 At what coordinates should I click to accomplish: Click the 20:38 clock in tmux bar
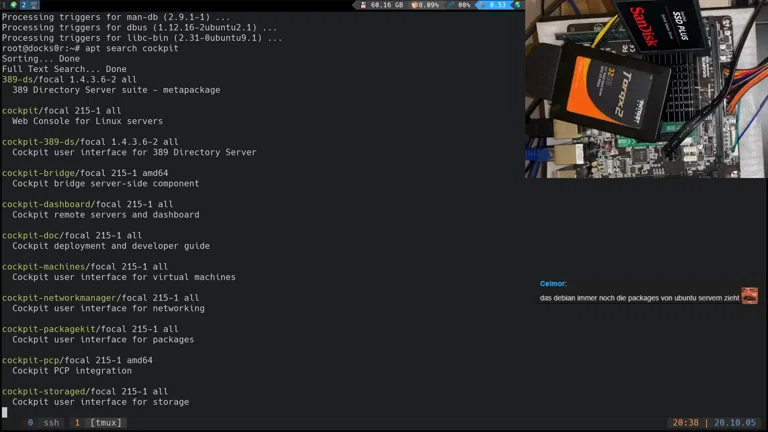(x=685, y=423)
